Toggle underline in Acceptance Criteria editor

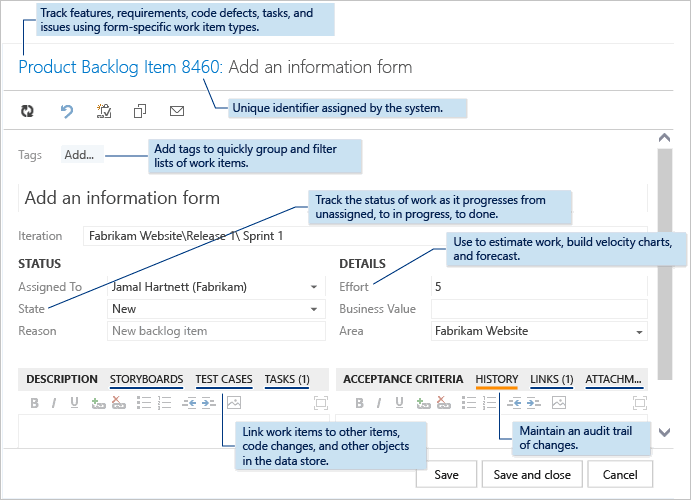[399, 403]
